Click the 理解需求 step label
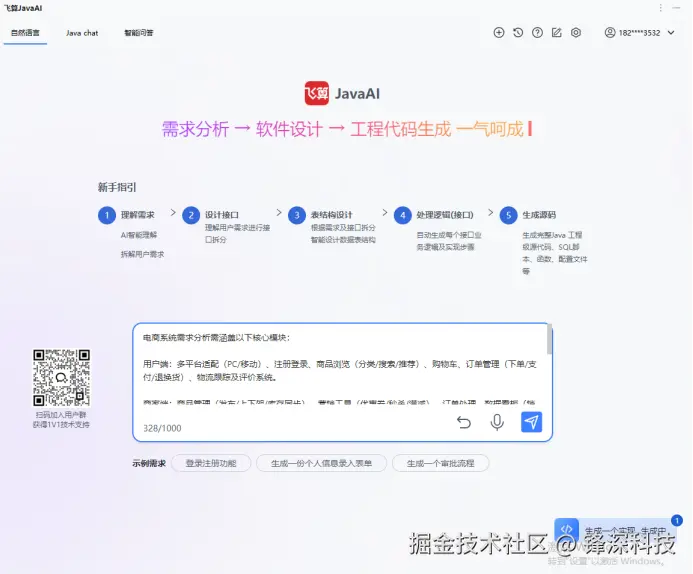 click(138, 215)
